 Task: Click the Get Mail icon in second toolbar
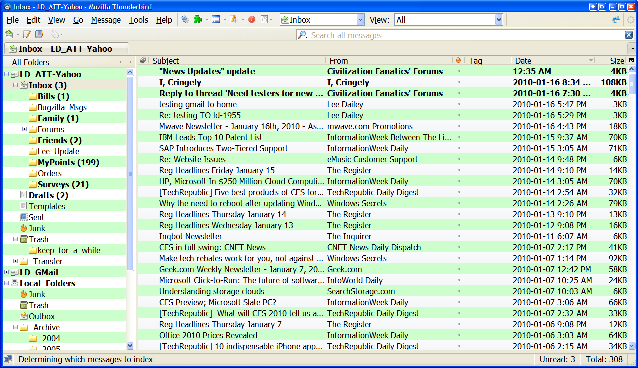tap(9, 35)
